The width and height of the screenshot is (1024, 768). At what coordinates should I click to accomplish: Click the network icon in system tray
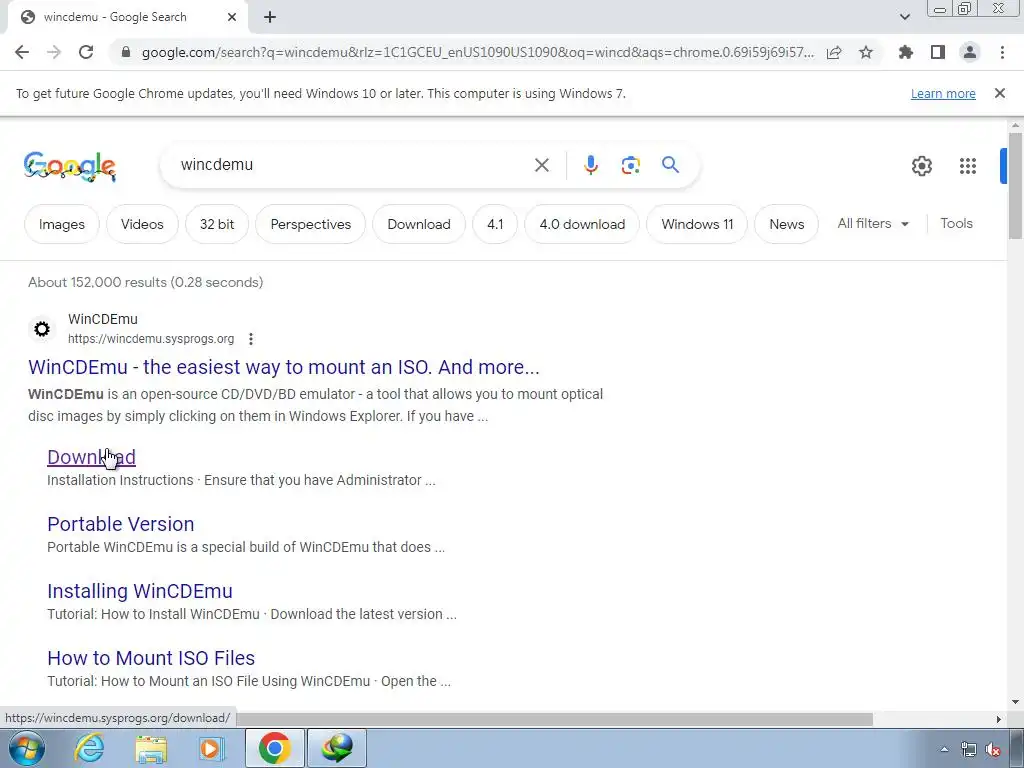tap(968, 749)
